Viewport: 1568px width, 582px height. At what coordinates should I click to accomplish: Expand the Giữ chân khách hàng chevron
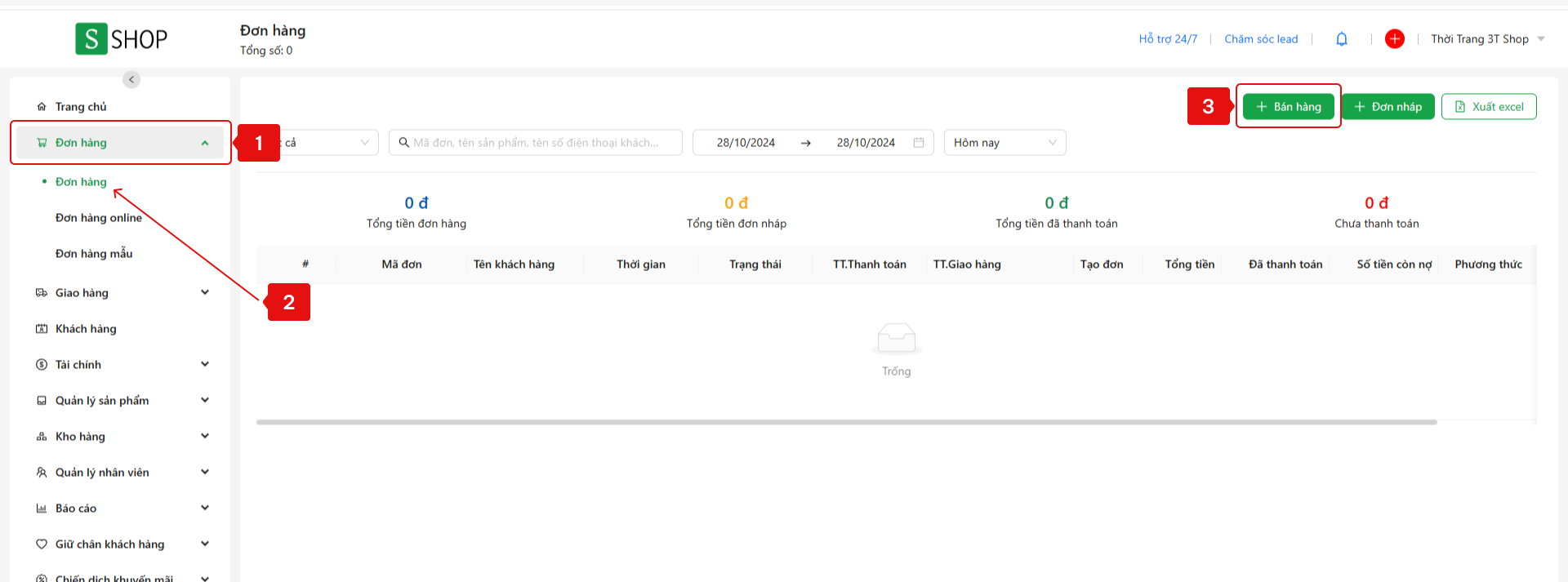[205, 544]
